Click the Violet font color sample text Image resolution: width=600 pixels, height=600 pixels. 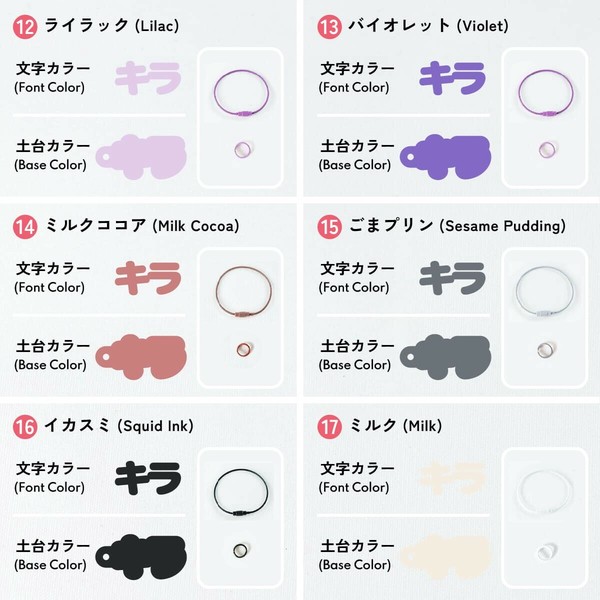click(452, 78)
